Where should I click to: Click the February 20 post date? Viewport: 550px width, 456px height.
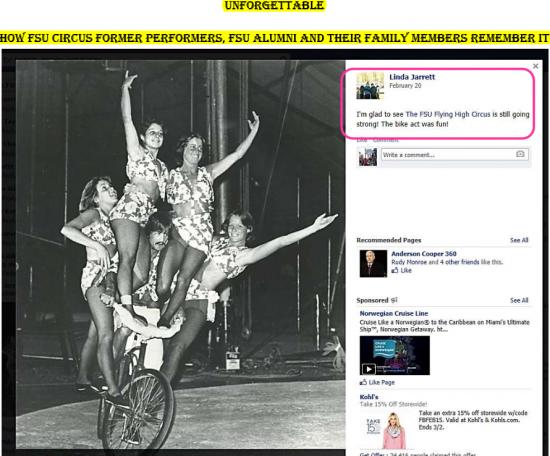click(x=405, y=86)
